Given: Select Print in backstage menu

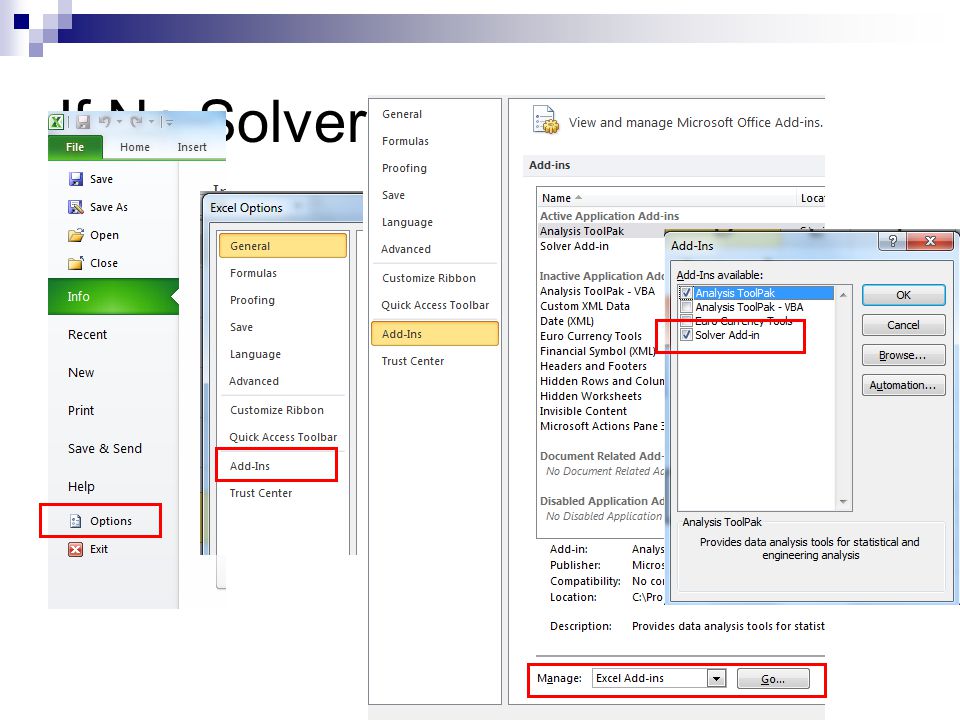Looking at the screenshot, I should (81, 411).
